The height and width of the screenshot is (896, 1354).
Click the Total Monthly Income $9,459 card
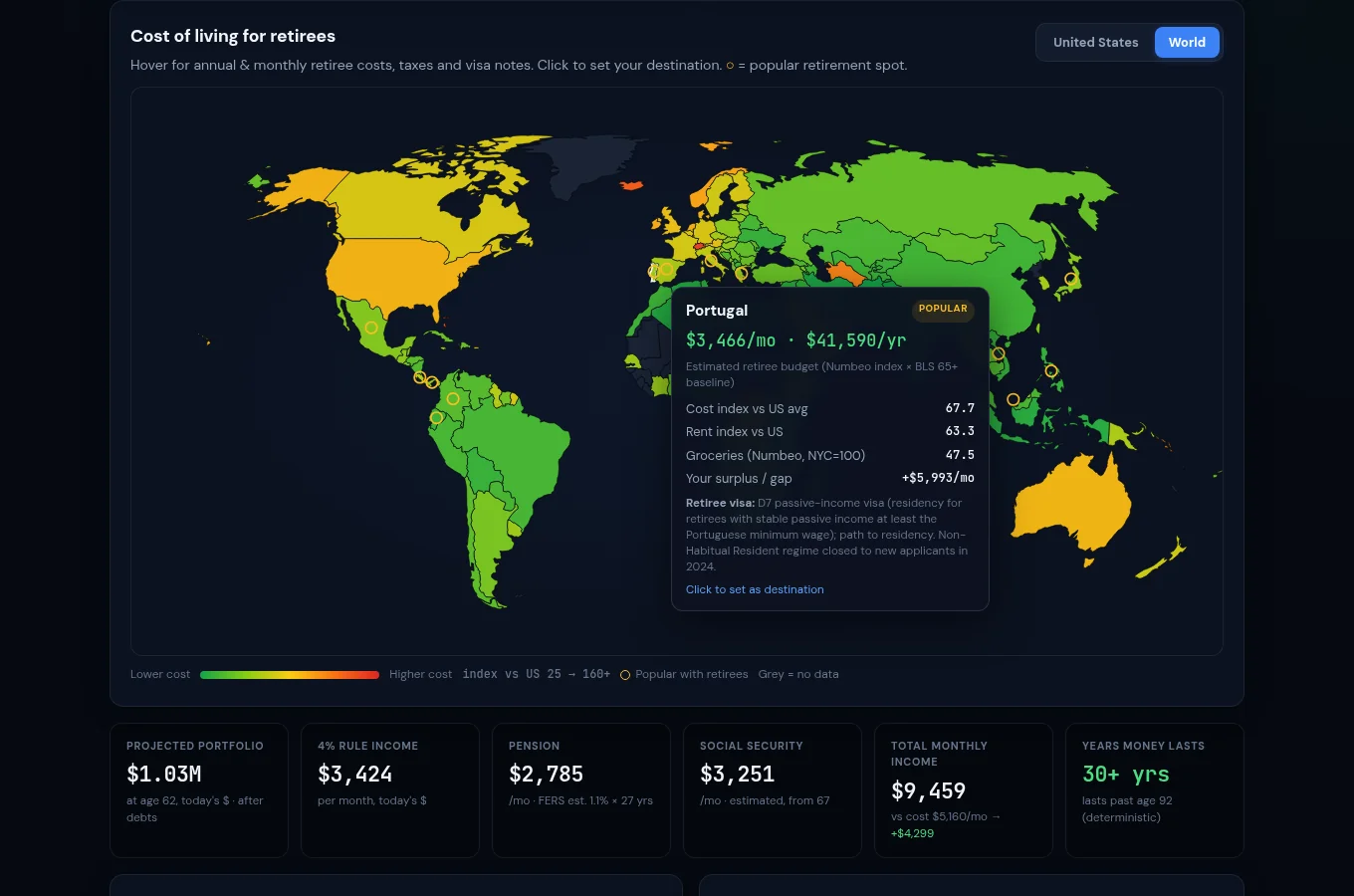964,790
